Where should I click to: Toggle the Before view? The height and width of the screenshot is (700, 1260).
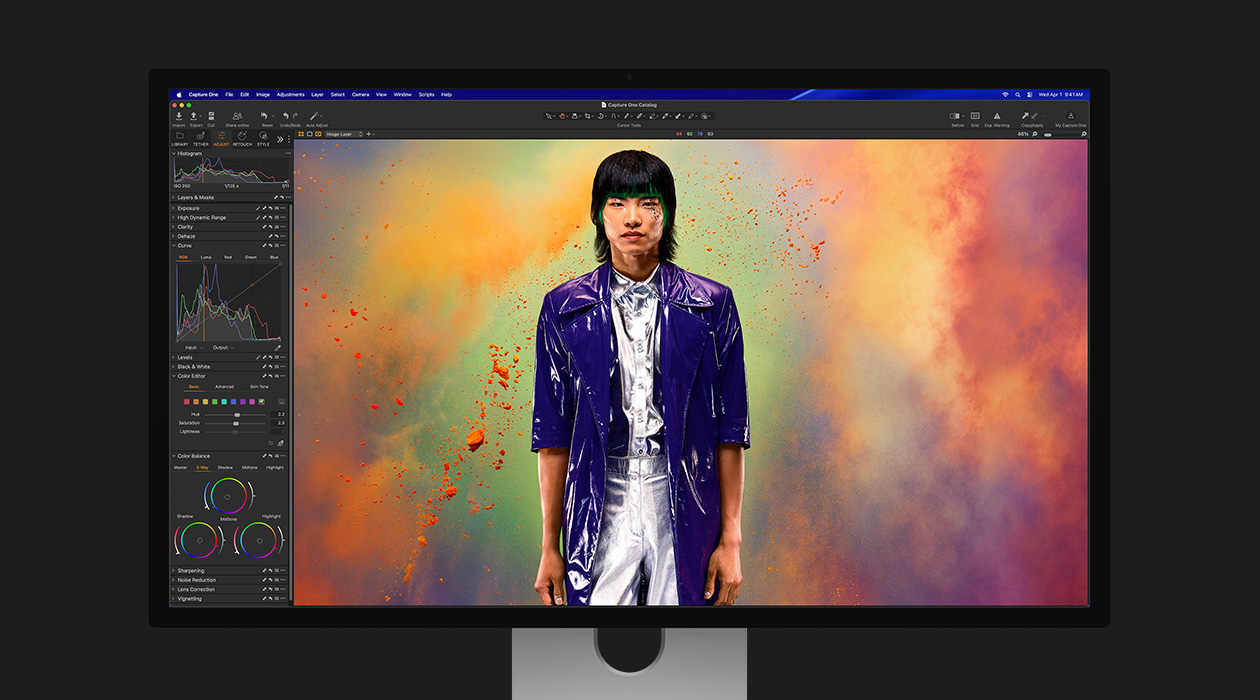click(x=957, y=115)
